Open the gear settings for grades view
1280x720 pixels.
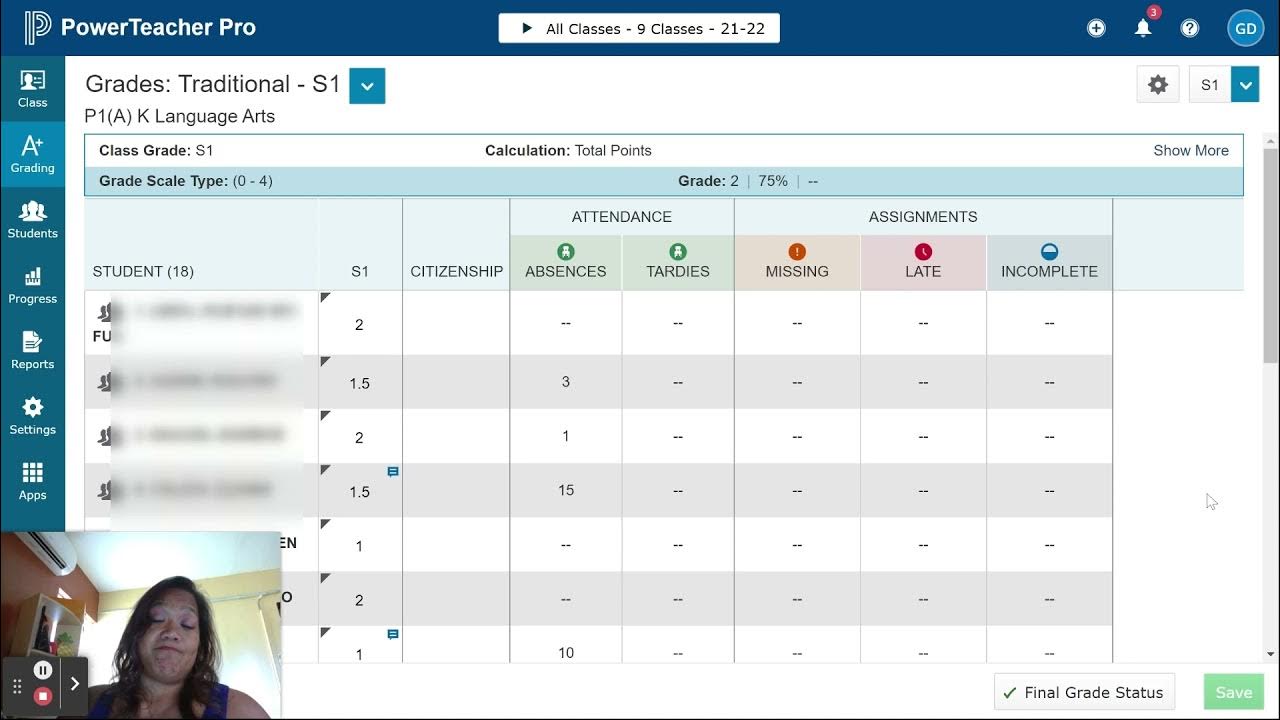tap(1158, 85)
